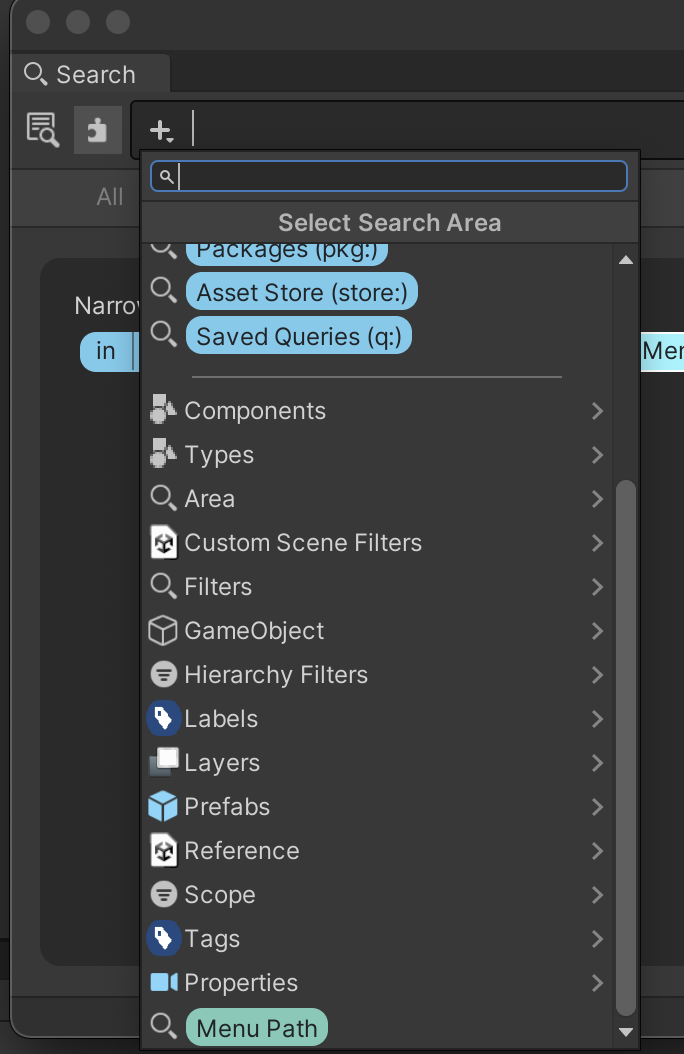Toggle the search query builder icon

[43, 130]
